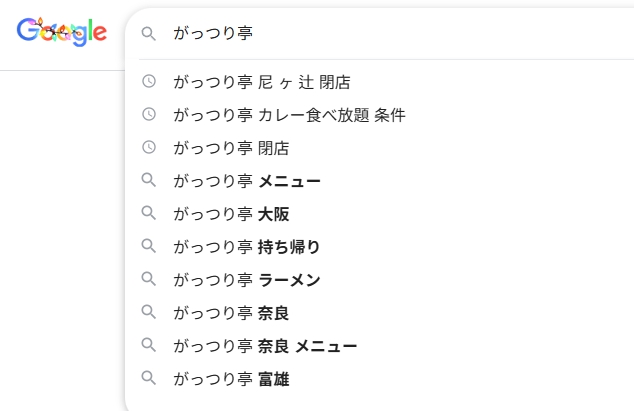The image size is (634, 411).
Task: Click search icon beside がっつり亭 富雄
Action: (149, 378)
